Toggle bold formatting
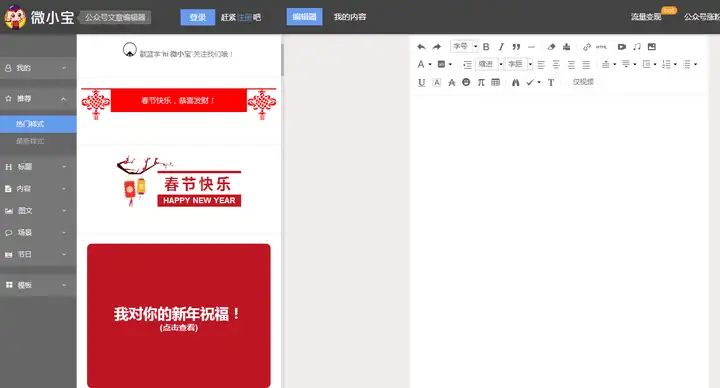The image size is (720, 388). click(x=486, y=47)
